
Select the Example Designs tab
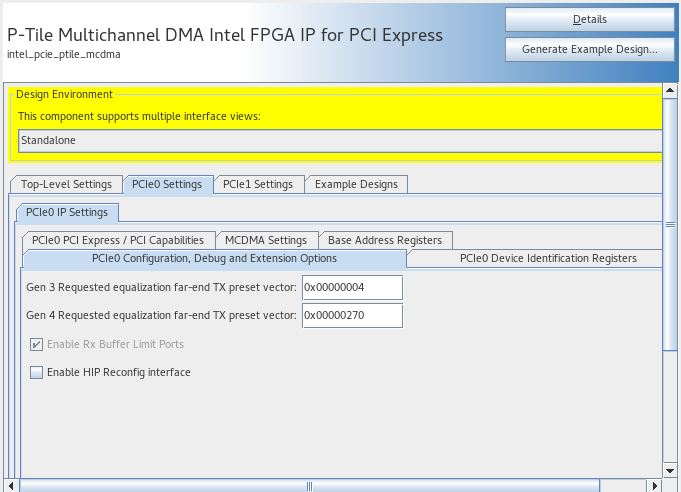356,184
